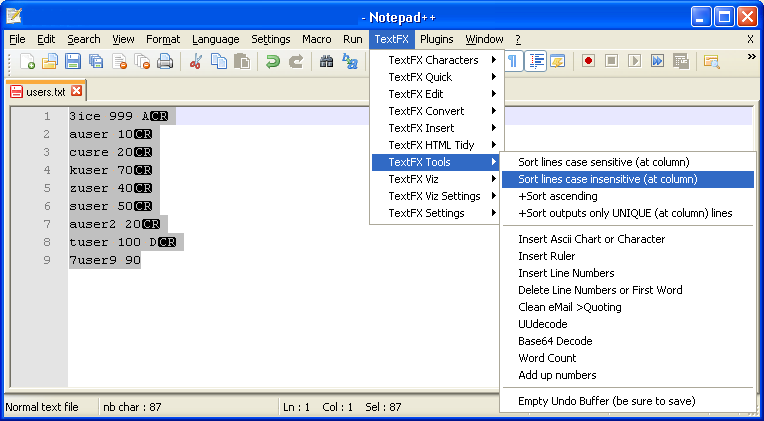Click the Save All icon
The height and width of the screenshot is (421, 764).
(96, 61)
